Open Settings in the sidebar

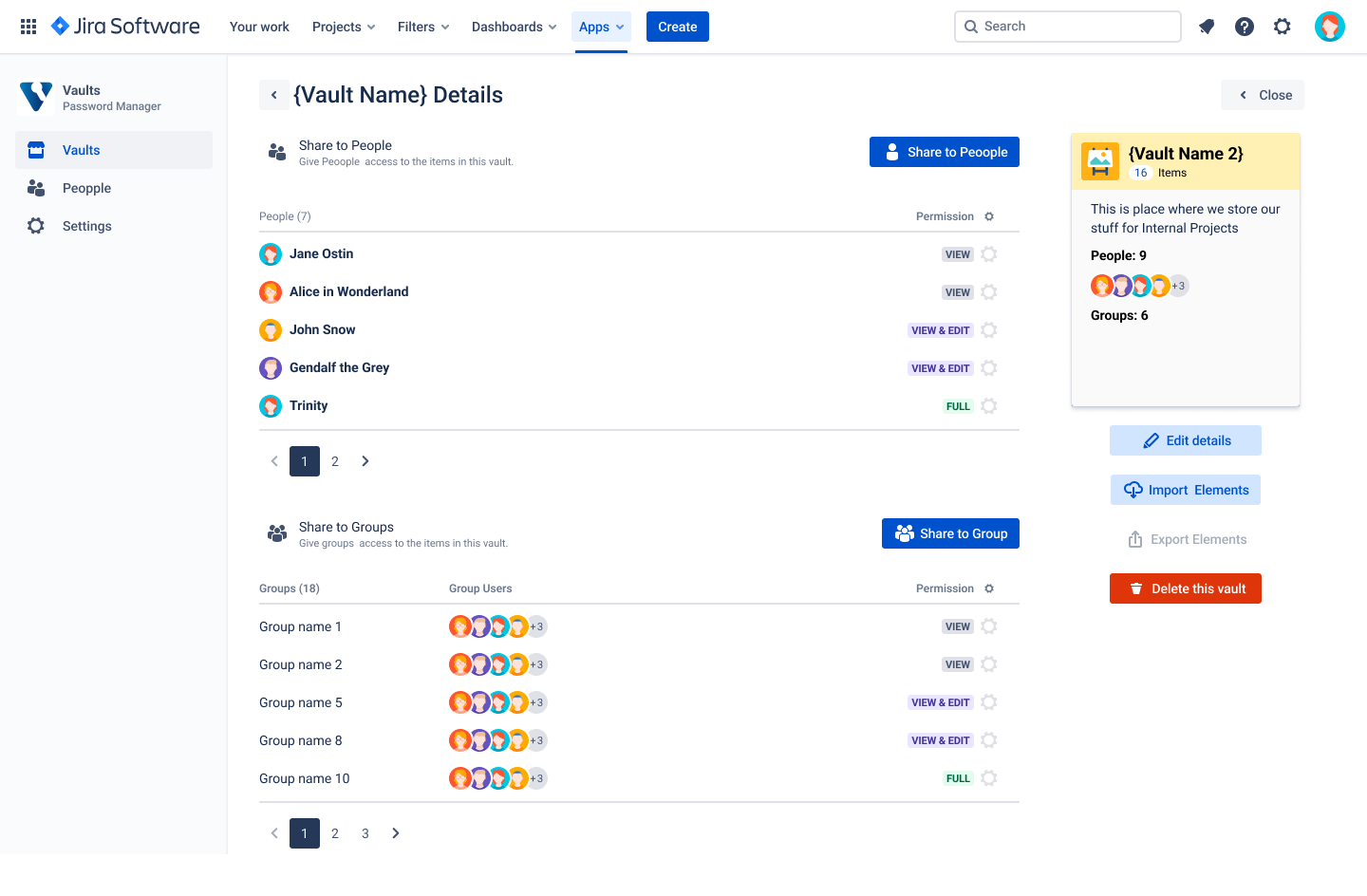tap(86, 226)
